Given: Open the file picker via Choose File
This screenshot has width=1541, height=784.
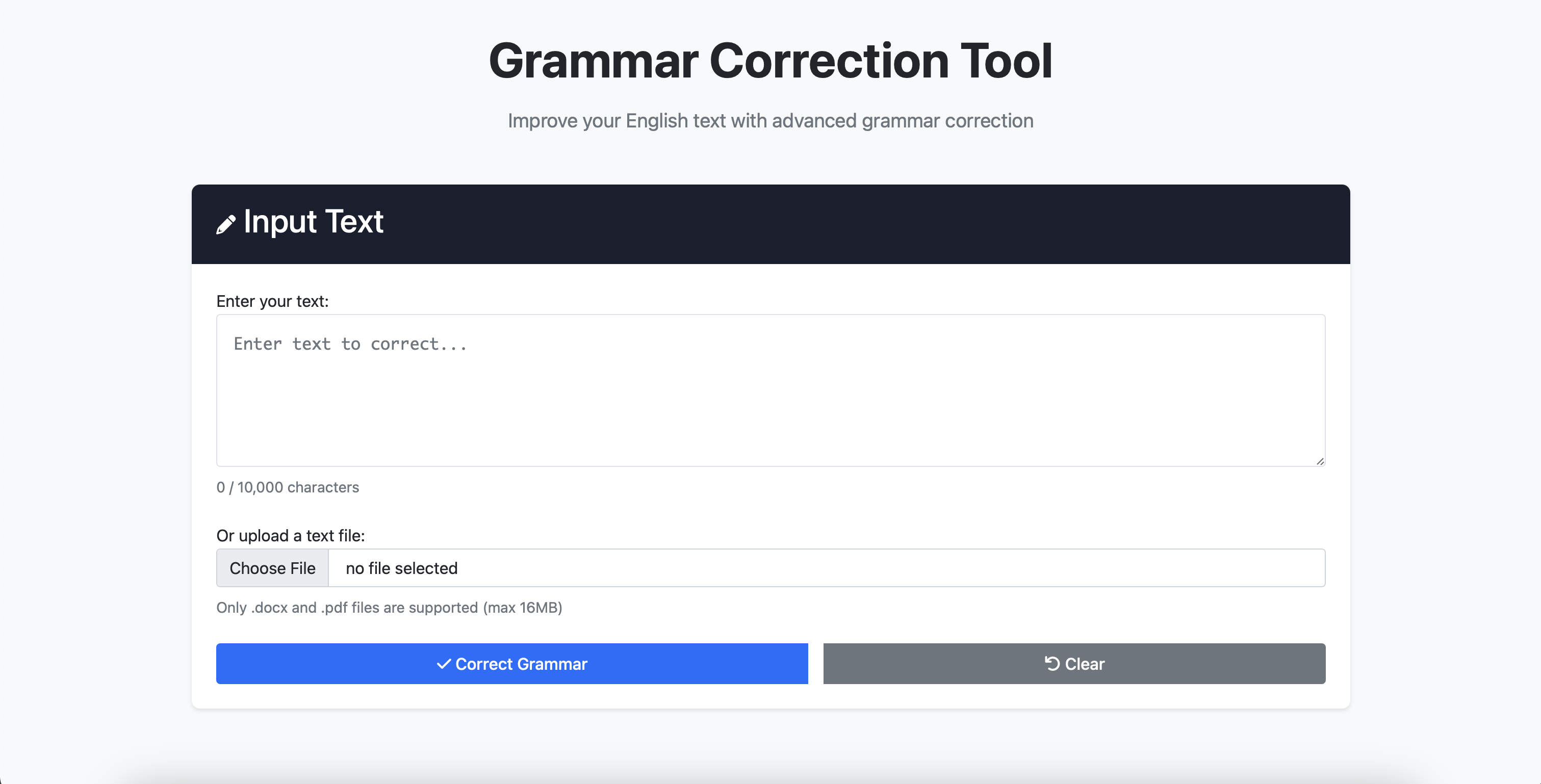Looking at the screenshot, I should (272, 567).
